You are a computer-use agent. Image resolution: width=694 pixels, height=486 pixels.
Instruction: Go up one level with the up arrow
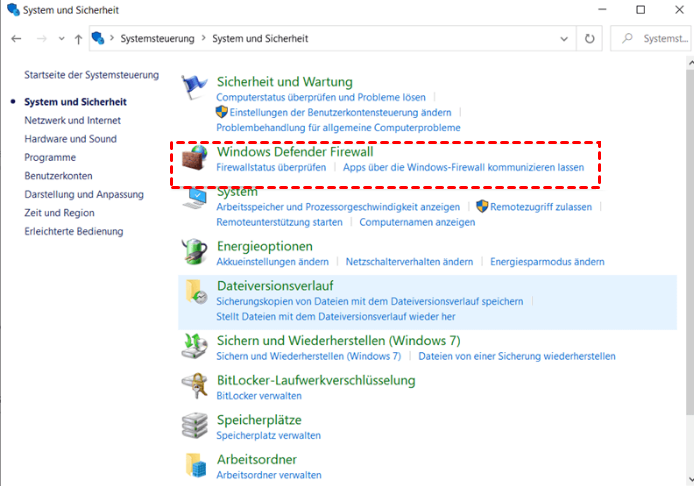pyautogui.click(x=78, y=39)
